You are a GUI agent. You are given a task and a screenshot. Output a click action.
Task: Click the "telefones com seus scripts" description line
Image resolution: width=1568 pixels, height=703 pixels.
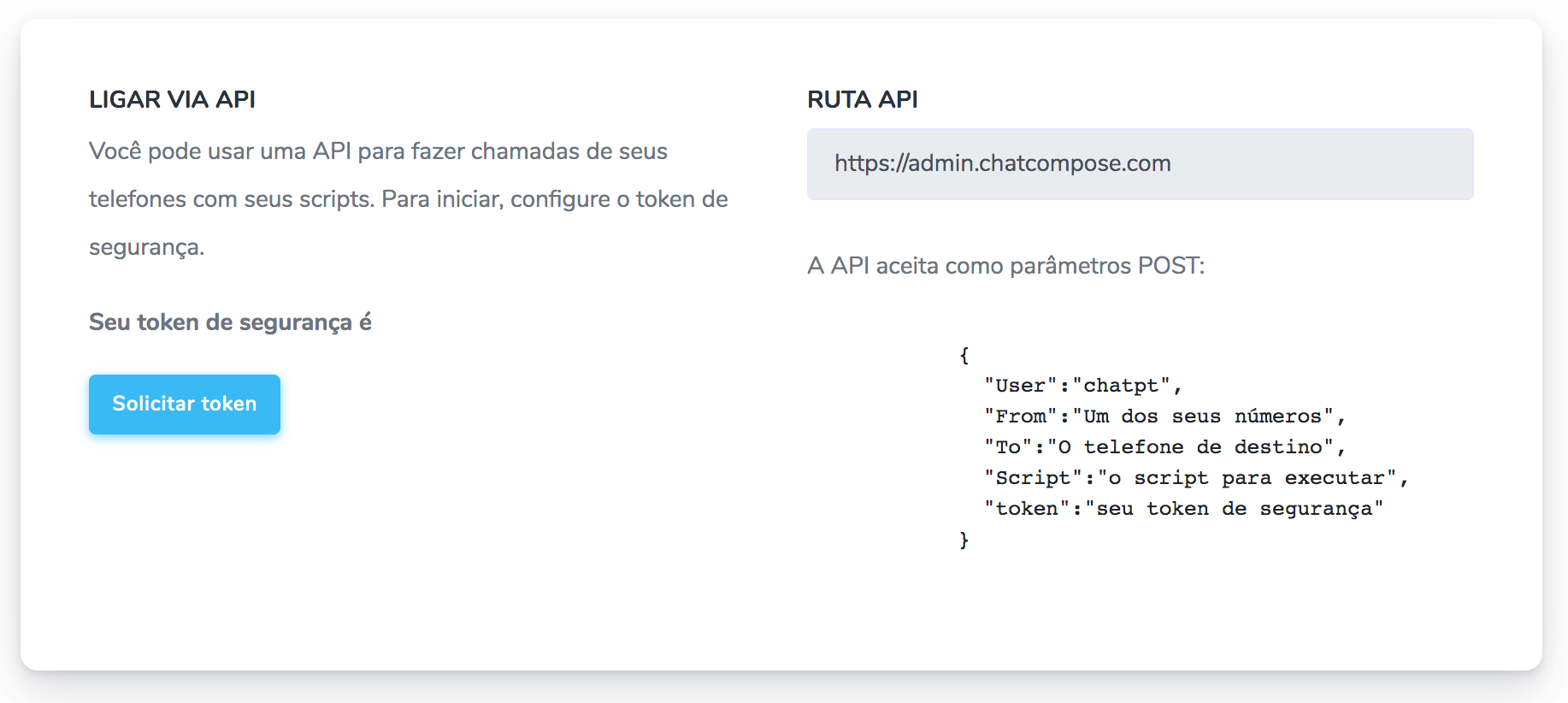coord(409,199)
